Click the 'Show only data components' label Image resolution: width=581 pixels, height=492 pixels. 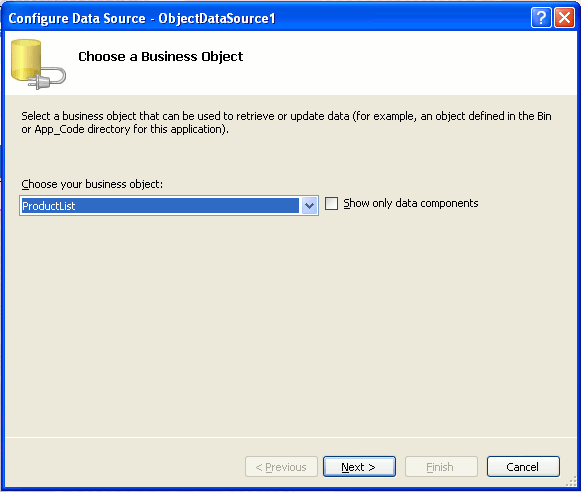tap(411, 203)
